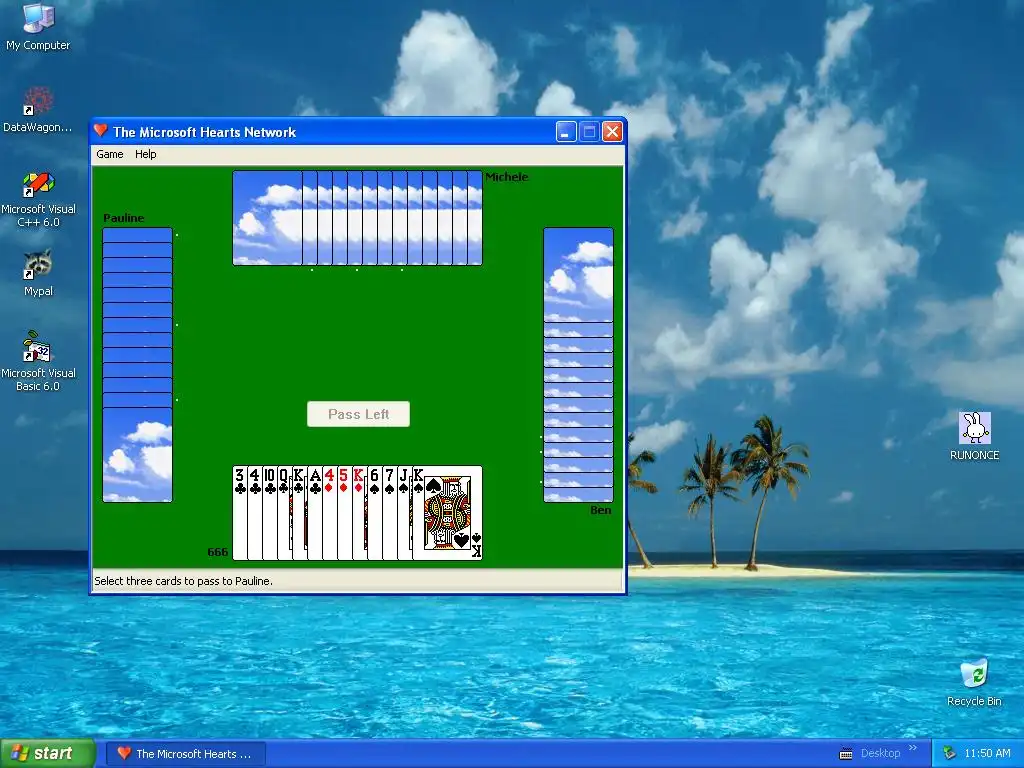Click the Ben player name label
The height and width of the screenshot is (768, 1024).
tap(601, 510)
